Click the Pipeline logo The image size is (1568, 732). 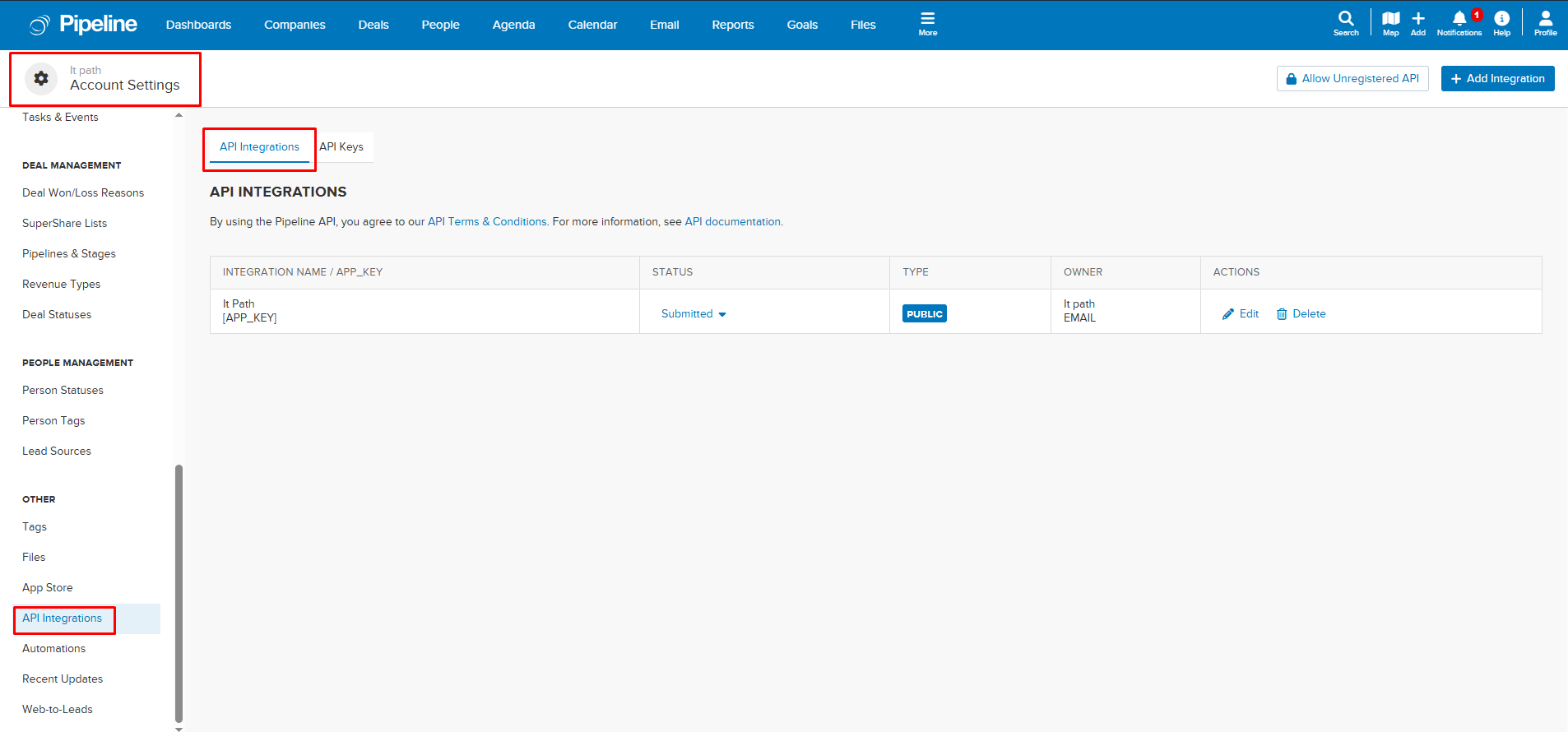[84, 25]
